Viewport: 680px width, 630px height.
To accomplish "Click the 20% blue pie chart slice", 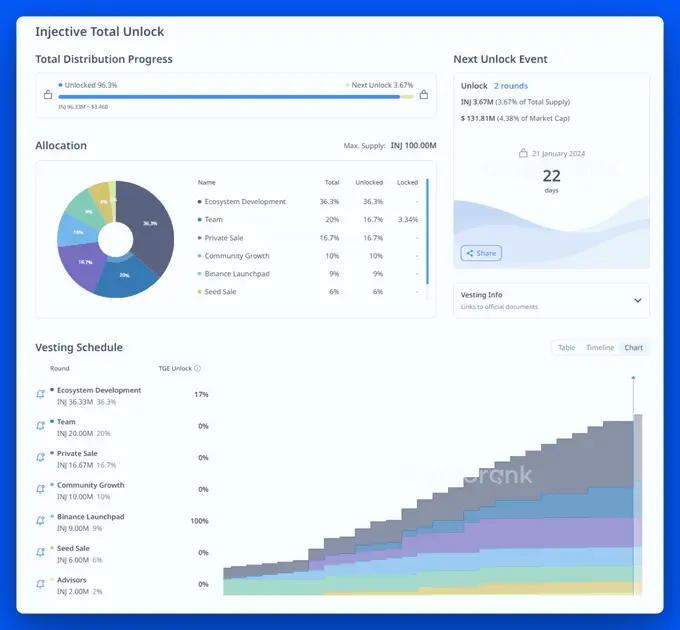I will point(124,277).
